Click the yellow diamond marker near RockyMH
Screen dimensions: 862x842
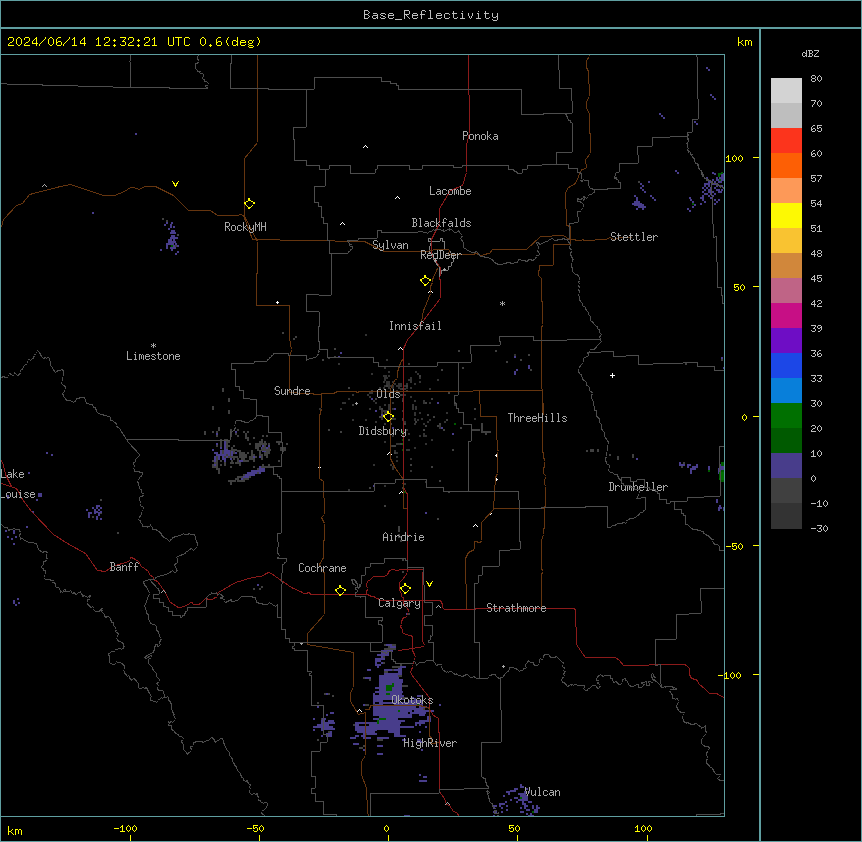coord(249,204)
